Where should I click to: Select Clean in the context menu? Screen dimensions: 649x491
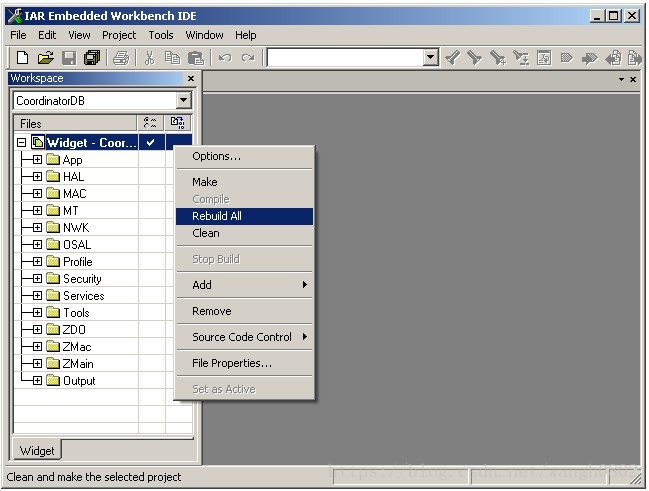245,233
